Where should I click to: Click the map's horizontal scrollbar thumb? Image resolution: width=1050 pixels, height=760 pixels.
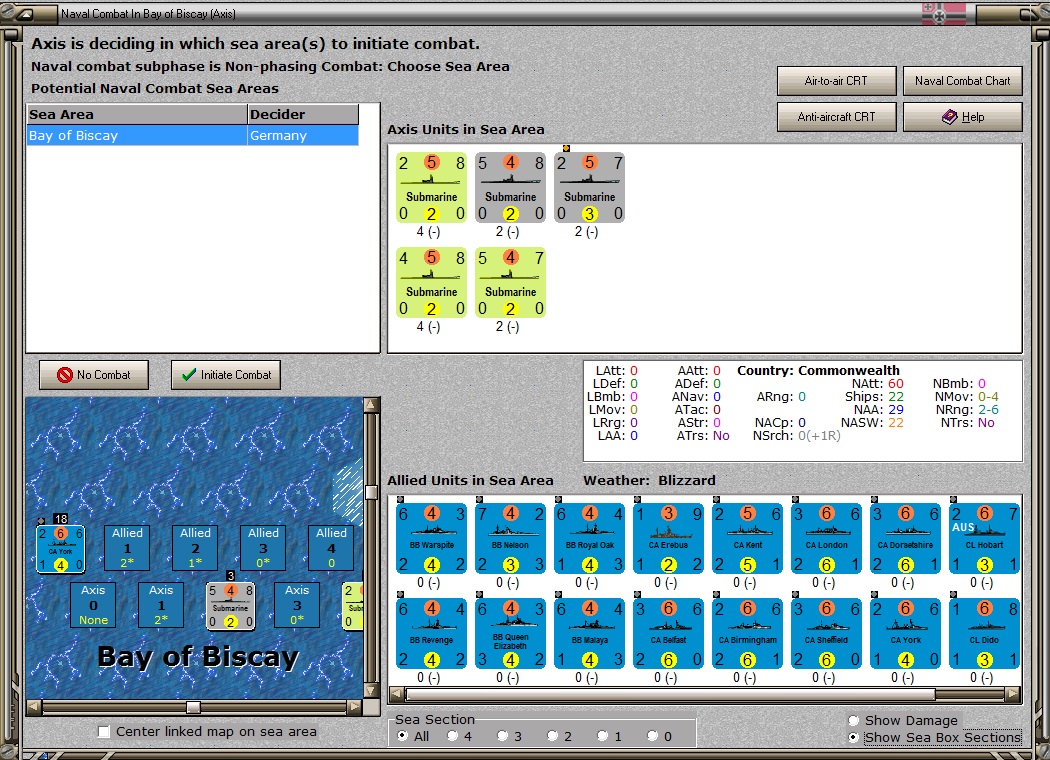(193, 707)
